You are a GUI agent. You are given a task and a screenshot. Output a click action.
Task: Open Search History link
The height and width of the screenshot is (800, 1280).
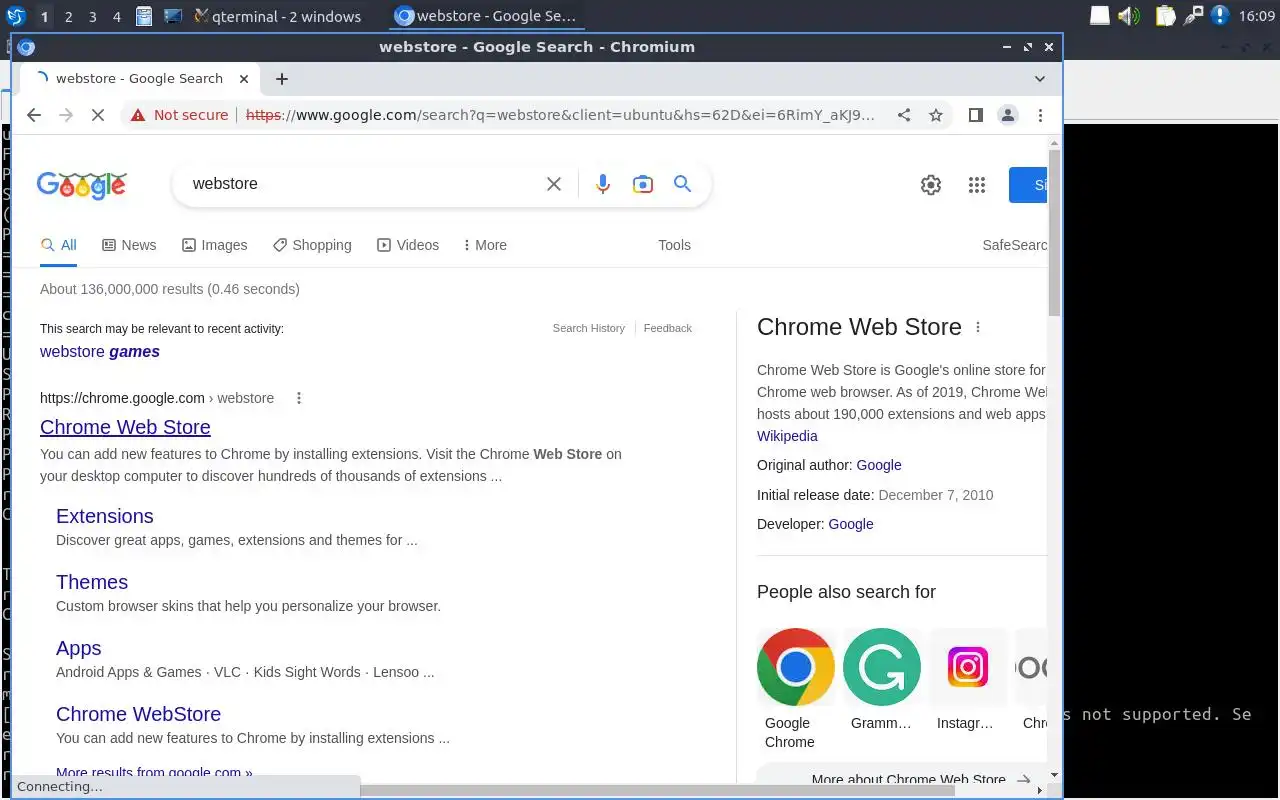click(589, 328)
